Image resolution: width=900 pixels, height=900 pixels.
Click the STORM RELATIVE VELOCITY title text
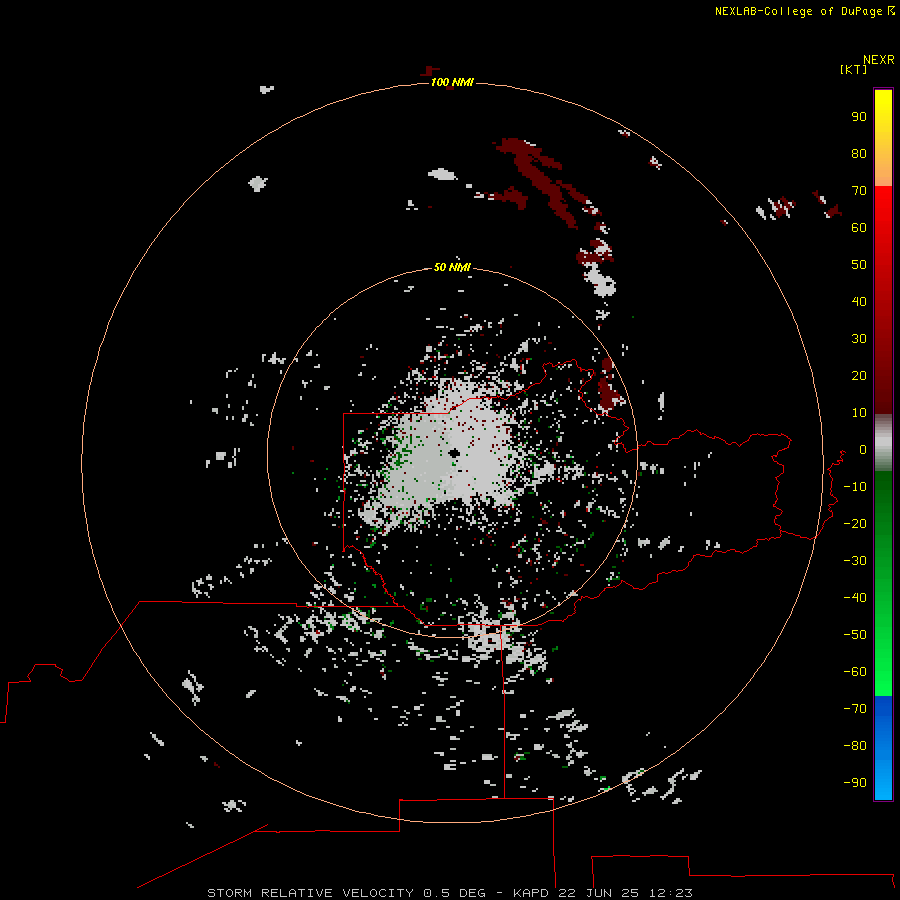[x=310, y=893]
